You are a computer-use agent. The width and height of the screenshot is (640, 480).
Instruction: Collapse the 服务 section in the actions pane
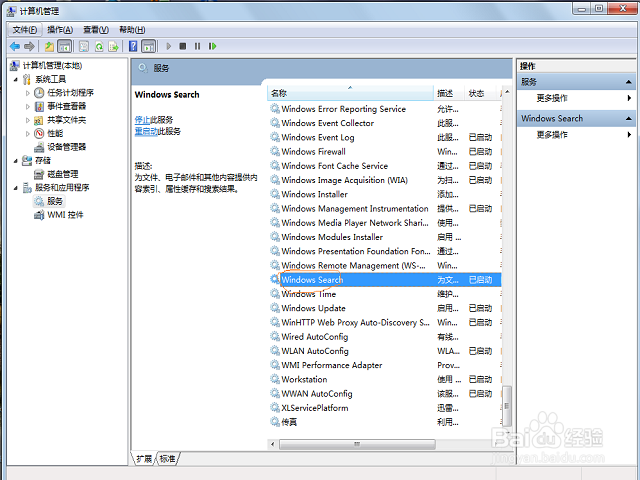click(x=629, y=82)
